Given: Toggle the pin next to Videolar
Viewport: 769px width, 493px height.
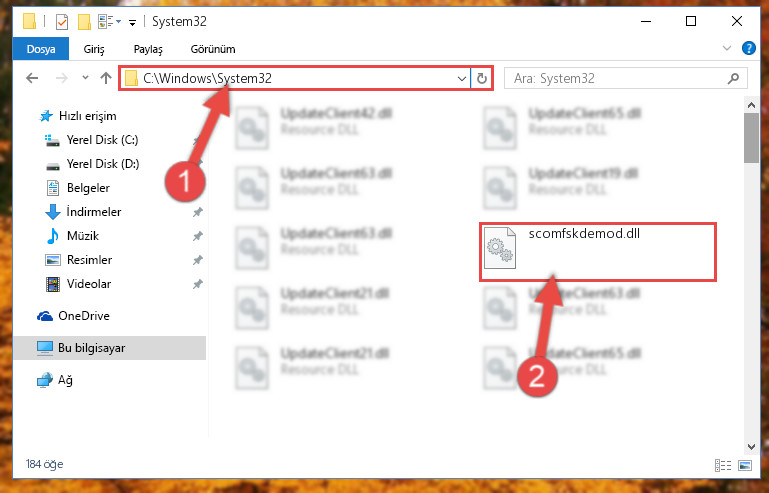Looking at the screenshot, I should coord(197,284).
